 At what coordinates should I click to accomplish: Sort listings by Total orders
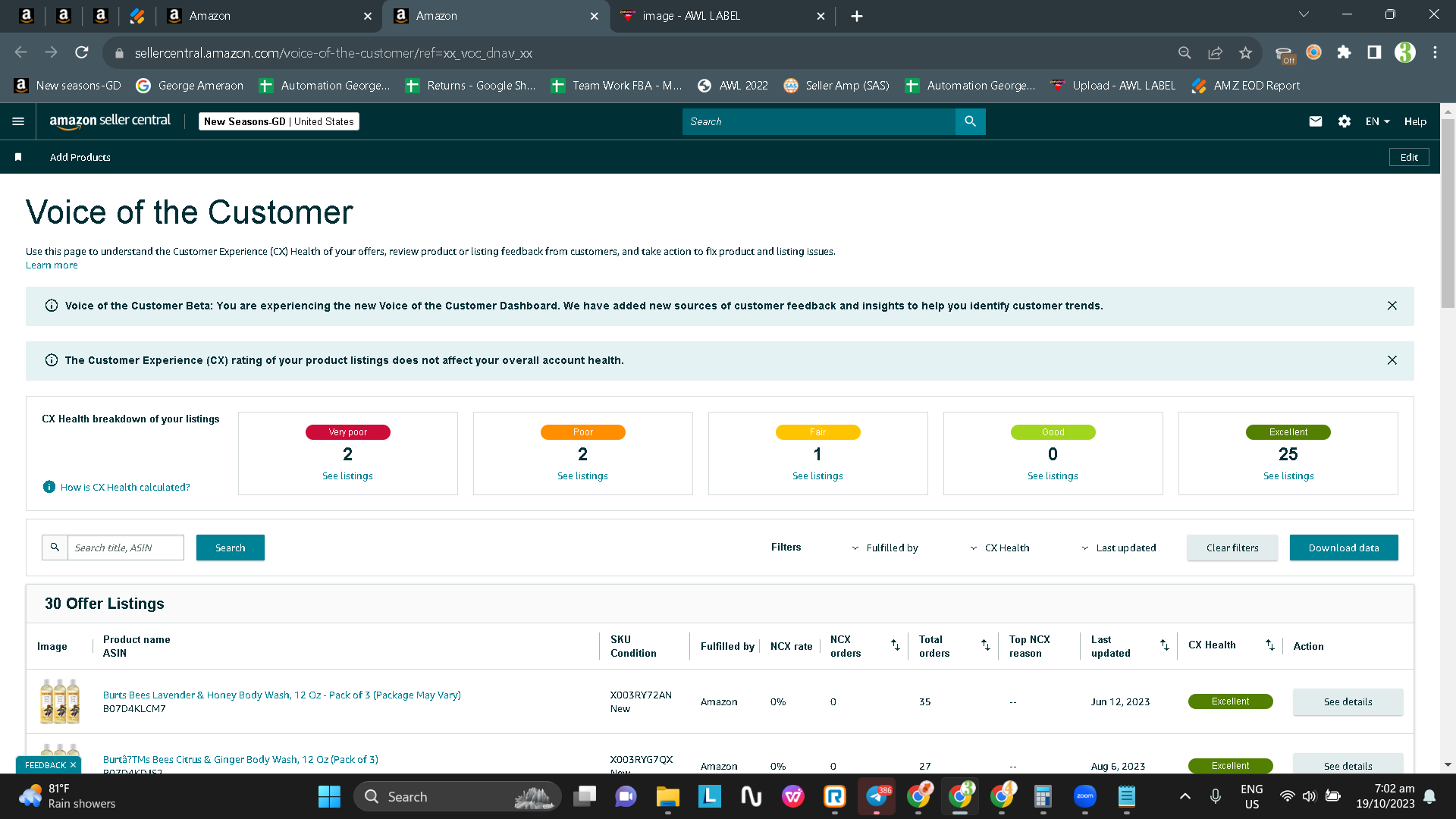pos(986,645)
